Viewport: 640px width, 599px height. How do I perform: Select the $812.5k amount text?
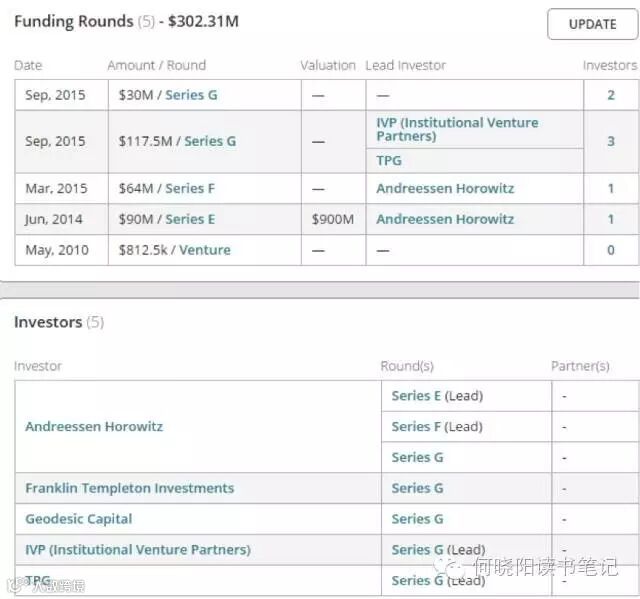coord(143,250)
